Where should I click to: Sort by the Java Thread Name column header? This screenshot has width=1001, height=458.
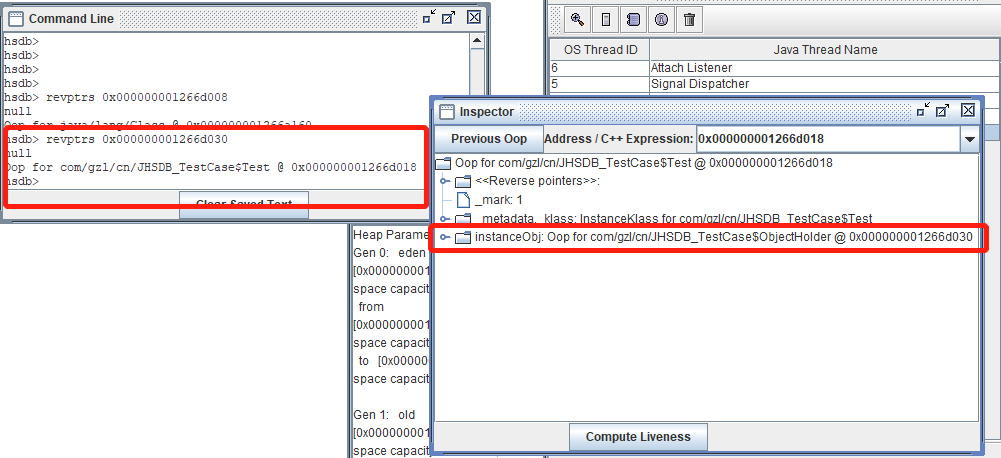[x=825, y=49]
